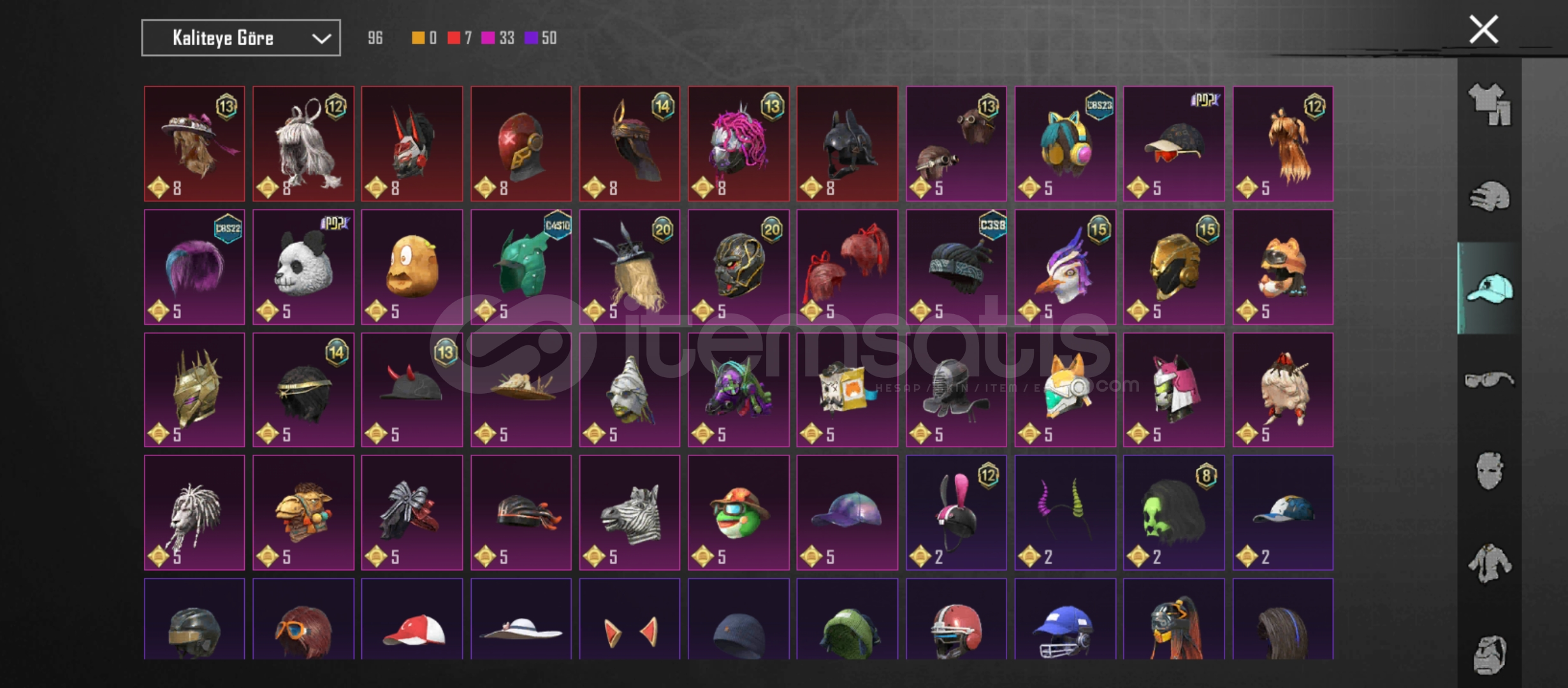Open the glasses category icon
Viewport: 1568px width, 688px height.
[x=1490, y=380]
